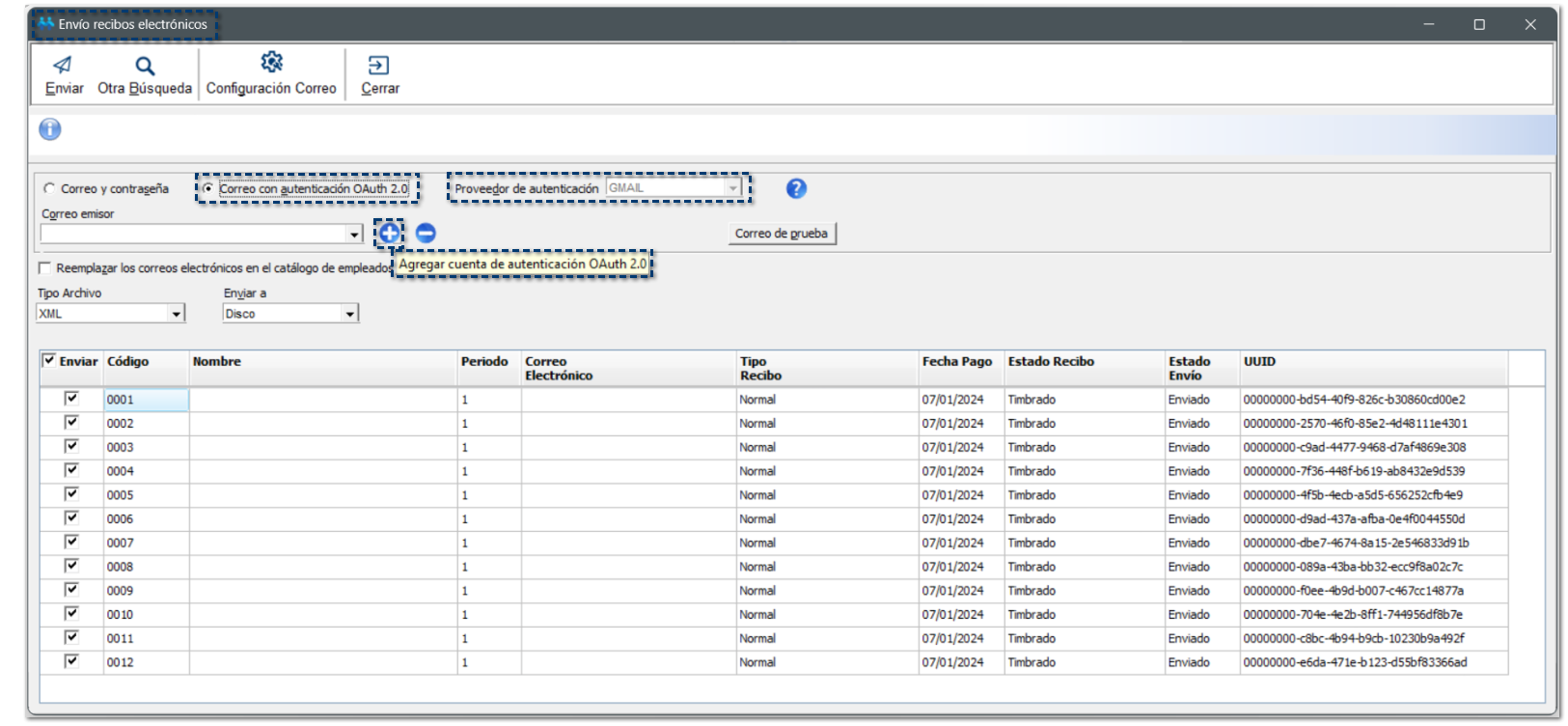Image resolution: width=1568 pixels, height=726 pixels.
Task: Click the Enviar paper plane icon
Action: coord(63,66)
